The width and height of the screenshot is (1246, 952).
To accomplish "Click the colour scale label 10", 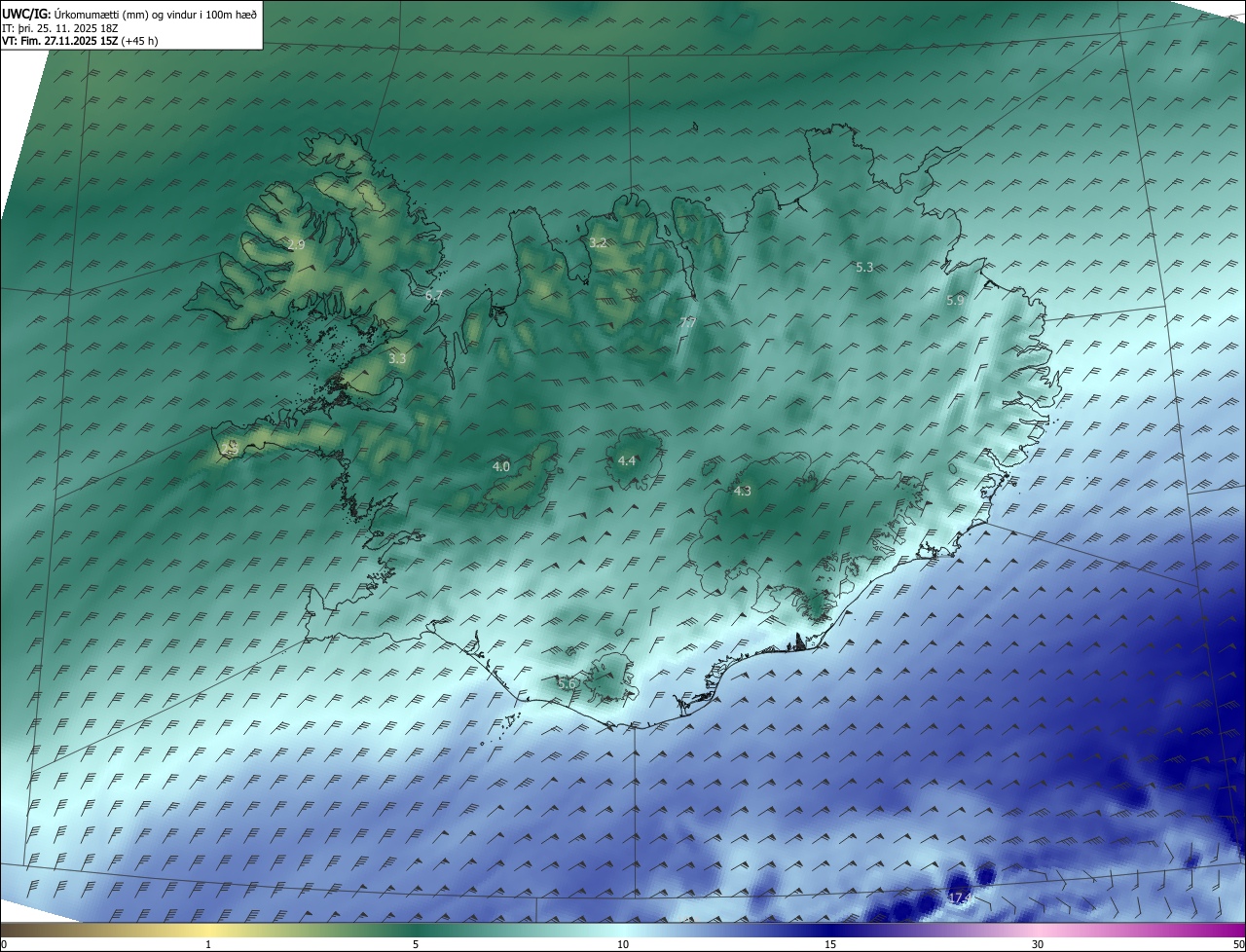I will (623, 944).
